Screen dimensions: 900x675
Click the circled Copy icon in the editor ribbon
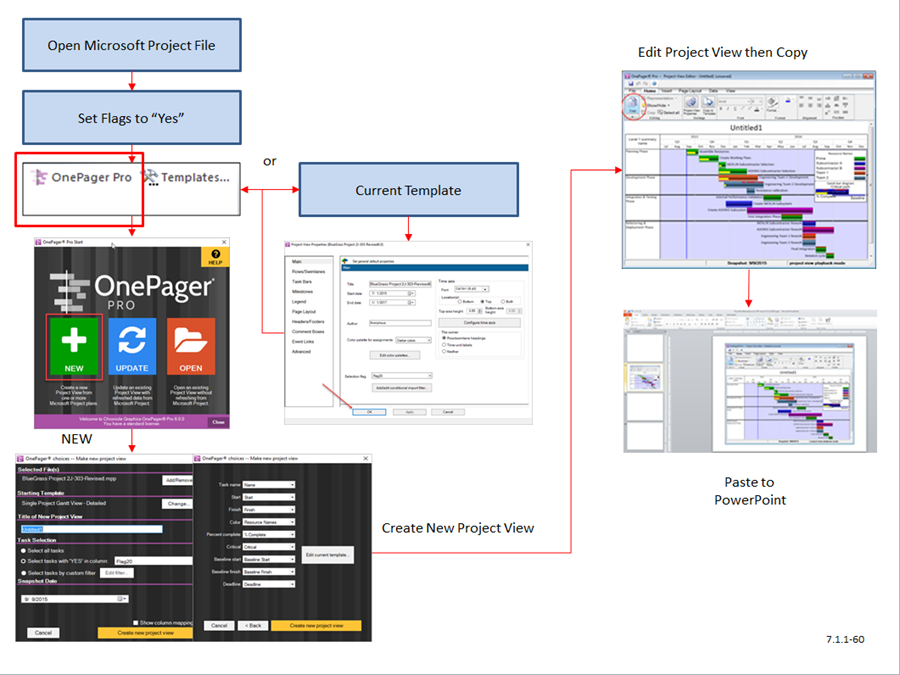coord(632,104)
